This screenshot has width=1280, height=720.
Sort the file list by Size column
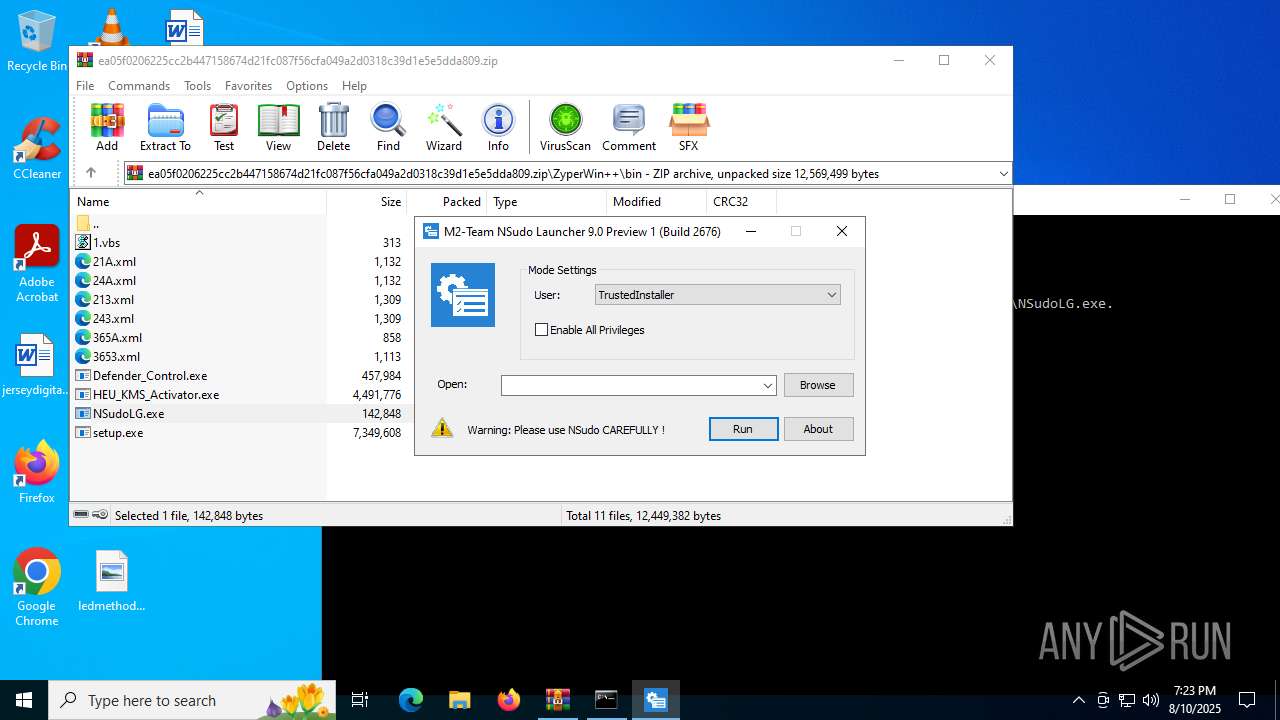[366, 201]
